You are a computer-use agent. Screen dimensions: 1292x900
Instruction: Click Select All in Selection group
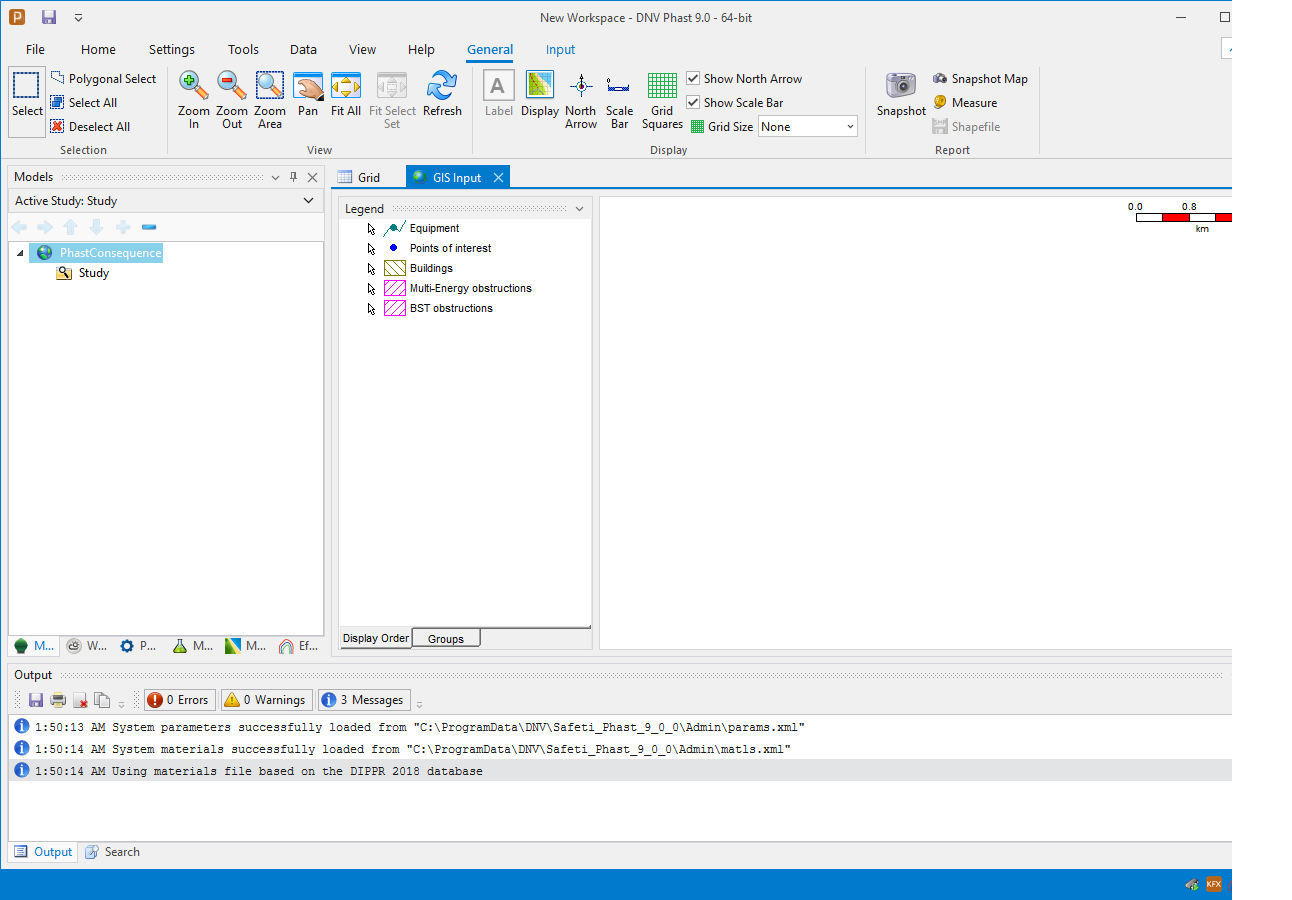(83, 103)
